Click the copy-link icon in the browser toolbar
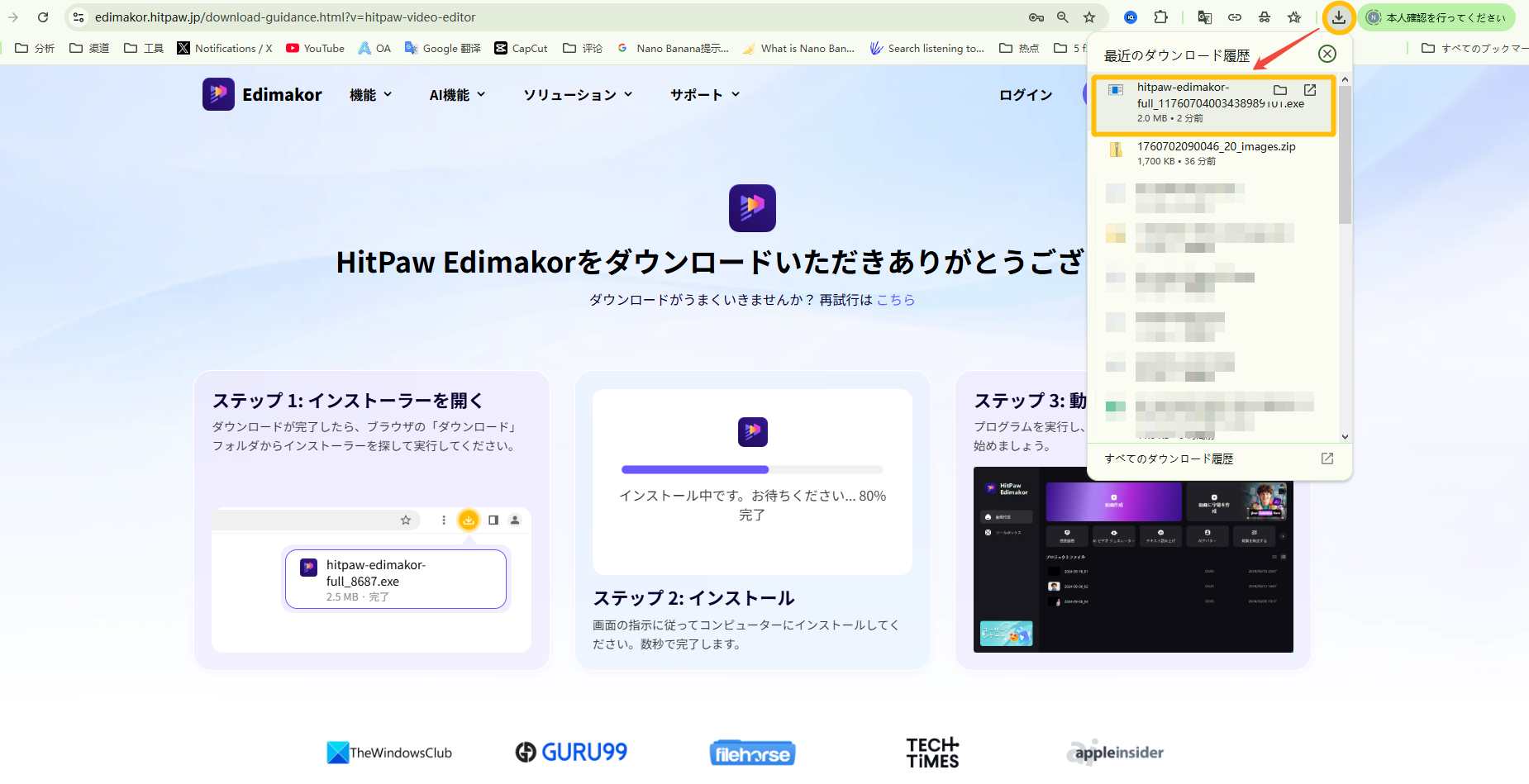Screen dimensions: 1529x784 [x=1235, y=17]
